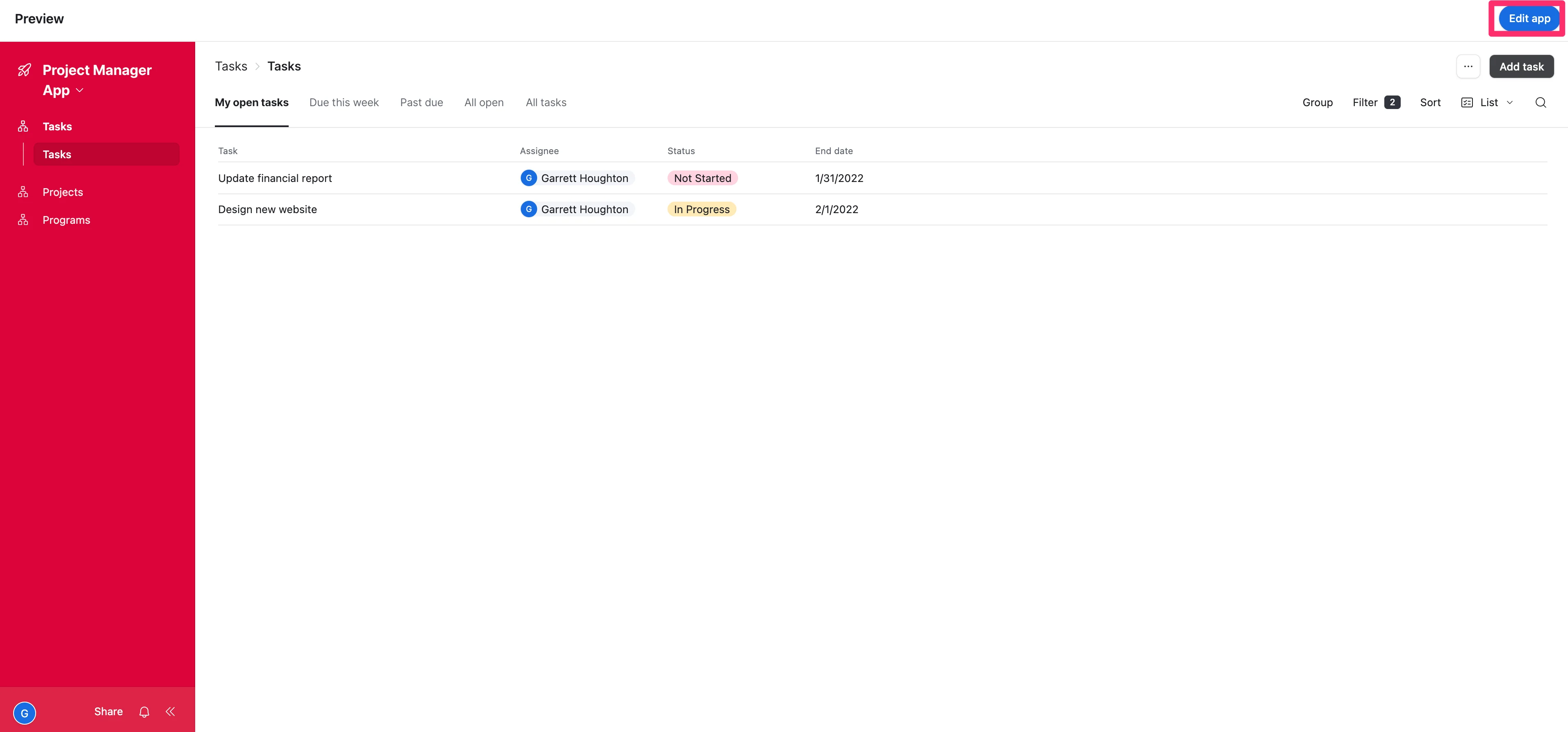Open the Design new website task row

click(268, 209)
